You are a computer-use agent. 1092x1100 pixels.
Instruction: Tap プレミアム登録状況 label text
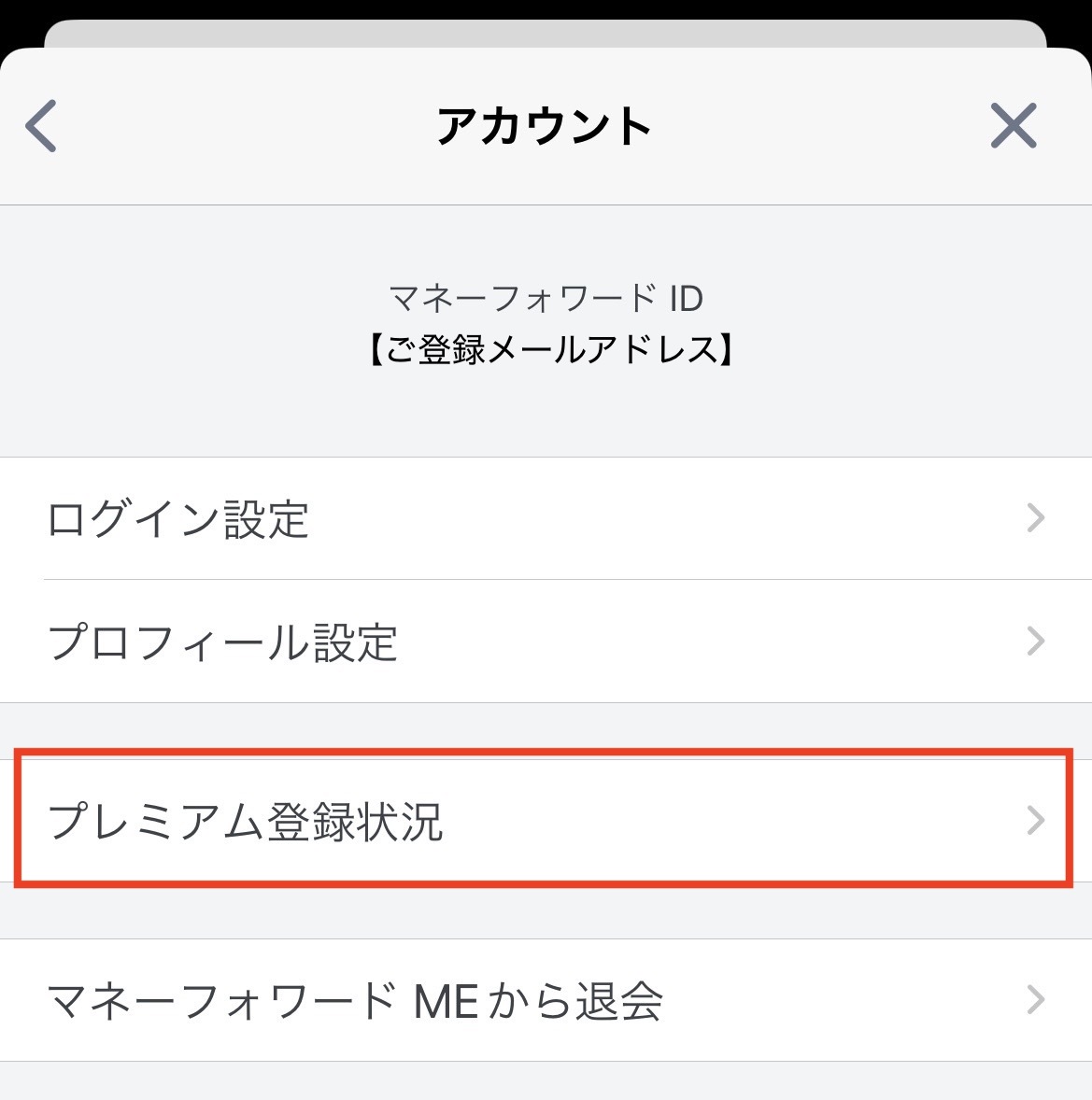245,821
